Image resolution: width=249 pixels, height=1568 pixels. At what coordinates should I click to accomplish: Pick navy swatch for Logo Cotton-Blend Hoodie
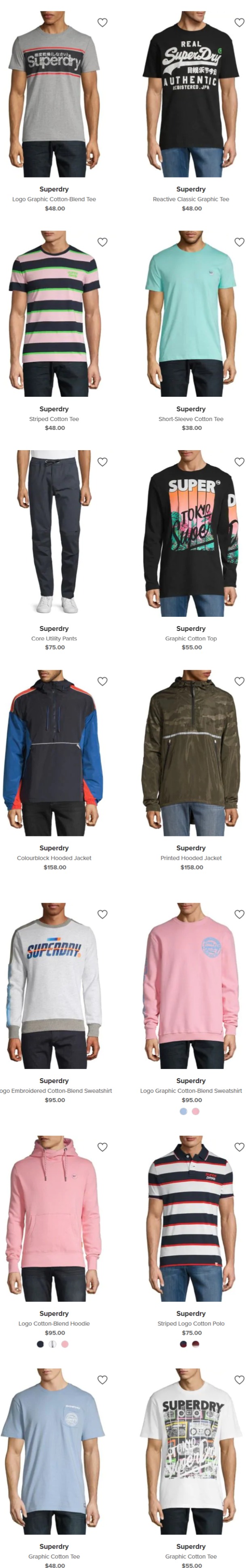pos(40,1345)
